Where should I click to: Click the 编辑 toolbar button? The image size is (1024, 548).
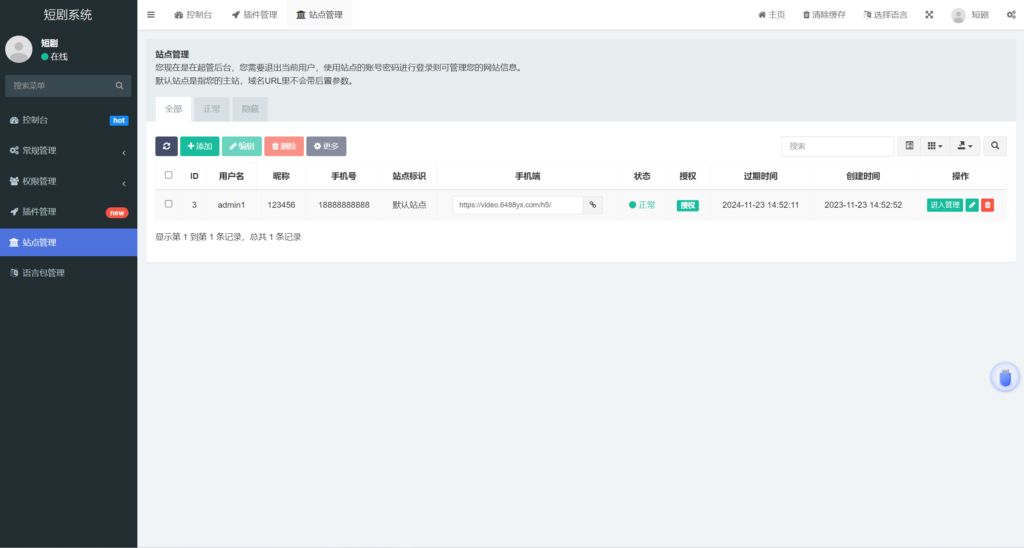[242, 146]
